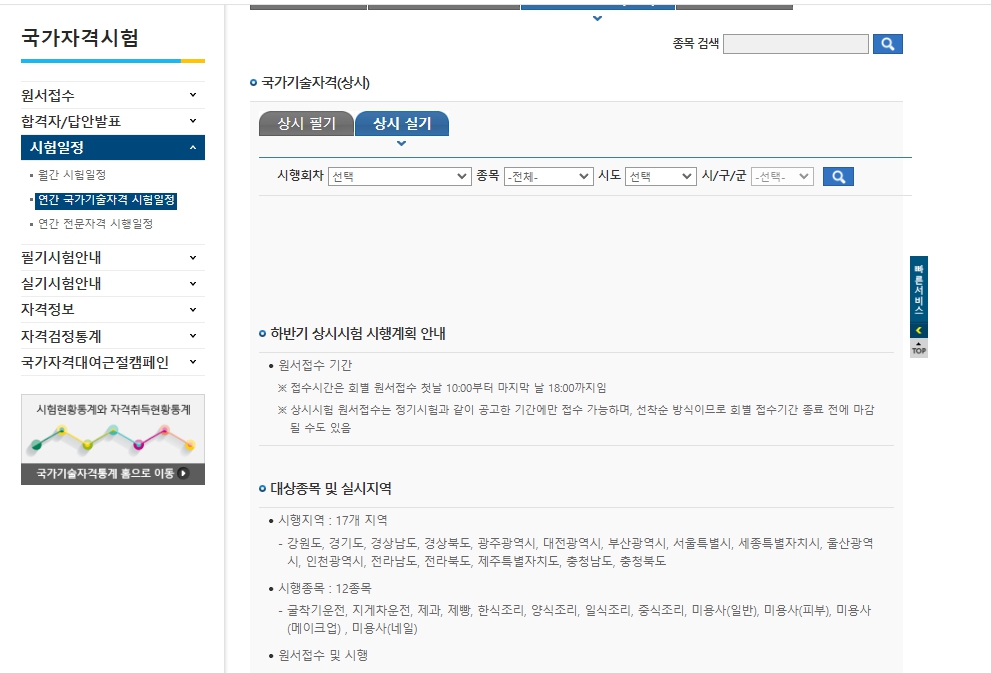This screenshot has height=673, width=991.
Task: Expand the 실기시험안내 menu chevron
Action: [x=193, y=283]
